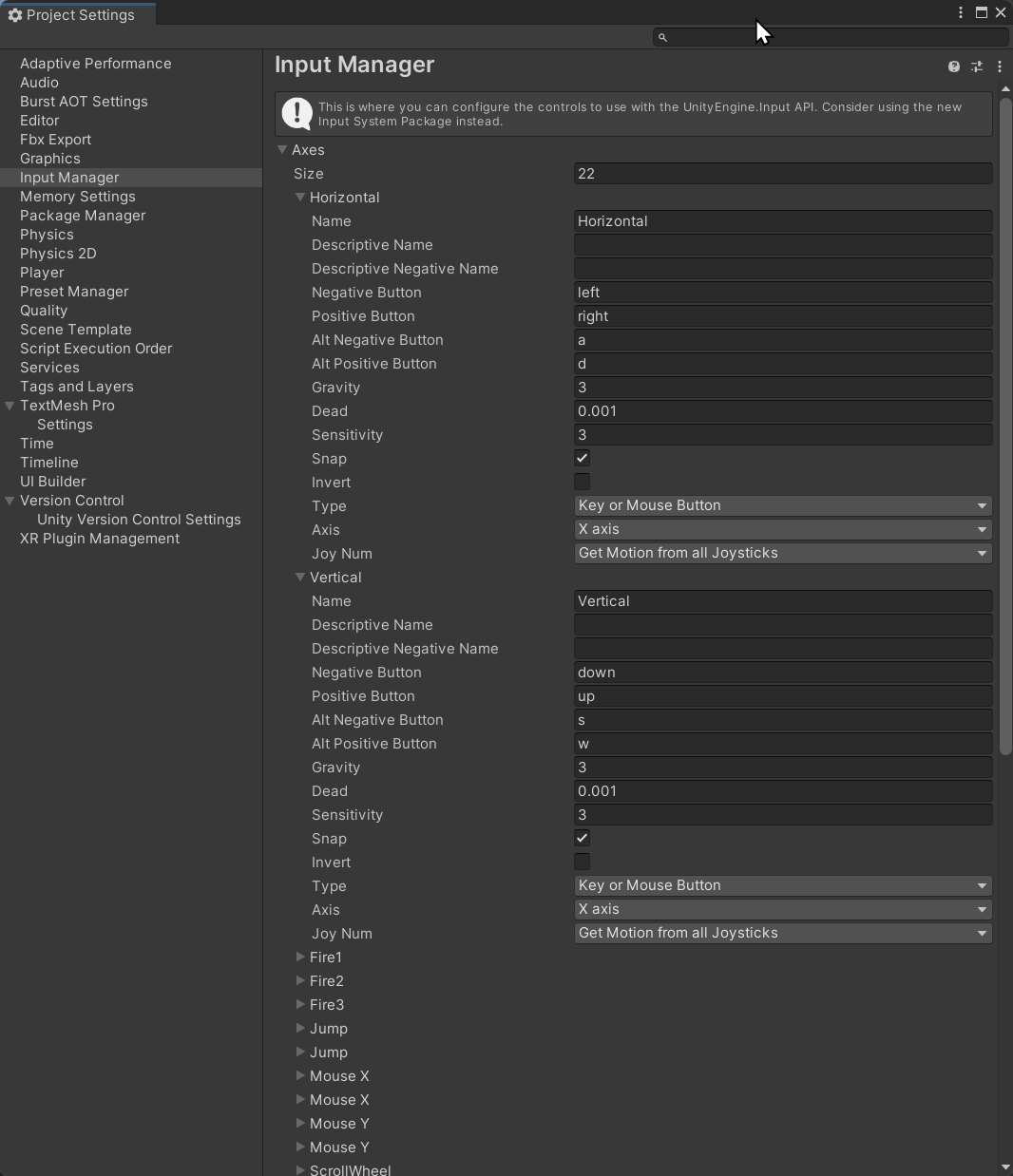Maximize the Project Settings window

[981, 12]
